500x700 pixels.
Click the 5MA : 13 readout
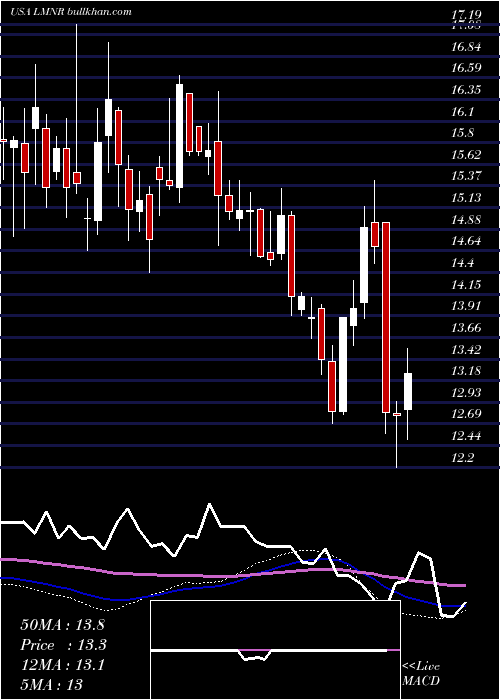click(x=51, y=684)
